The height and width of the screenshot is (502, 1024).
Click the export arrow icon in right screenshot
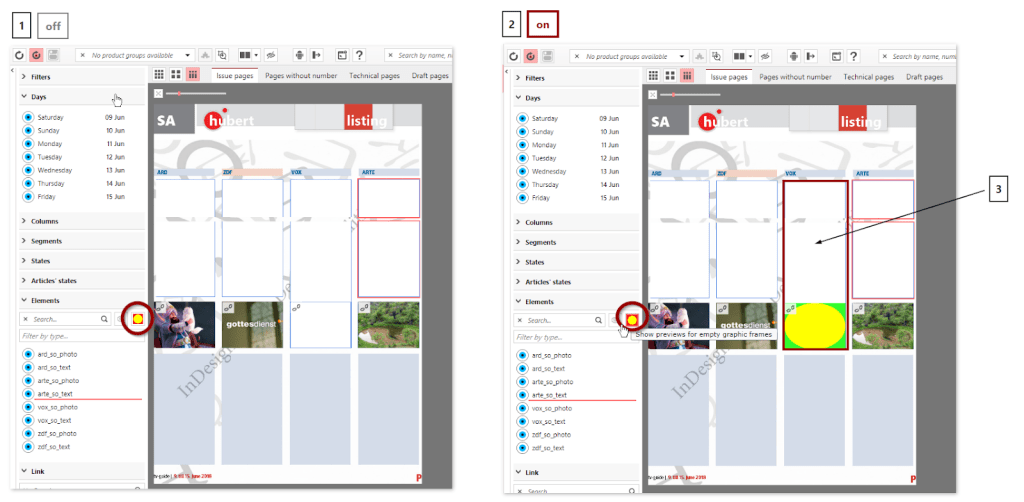pos(811,57)
